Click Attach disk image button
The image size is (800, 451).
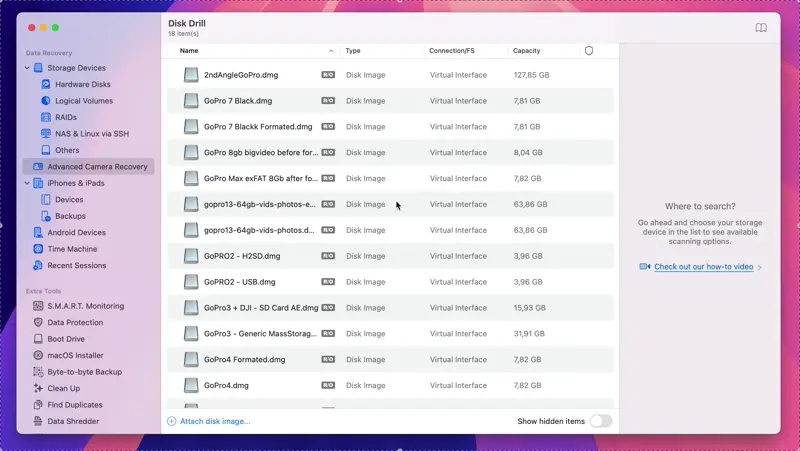coord(209,421)
